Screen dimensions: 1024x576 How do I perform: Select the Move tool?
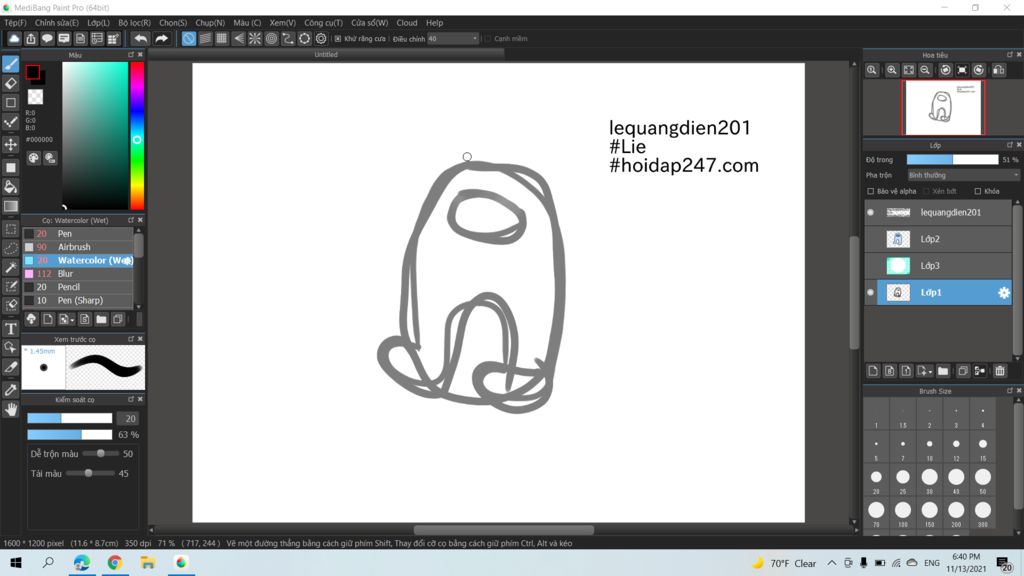pos(10,144)
